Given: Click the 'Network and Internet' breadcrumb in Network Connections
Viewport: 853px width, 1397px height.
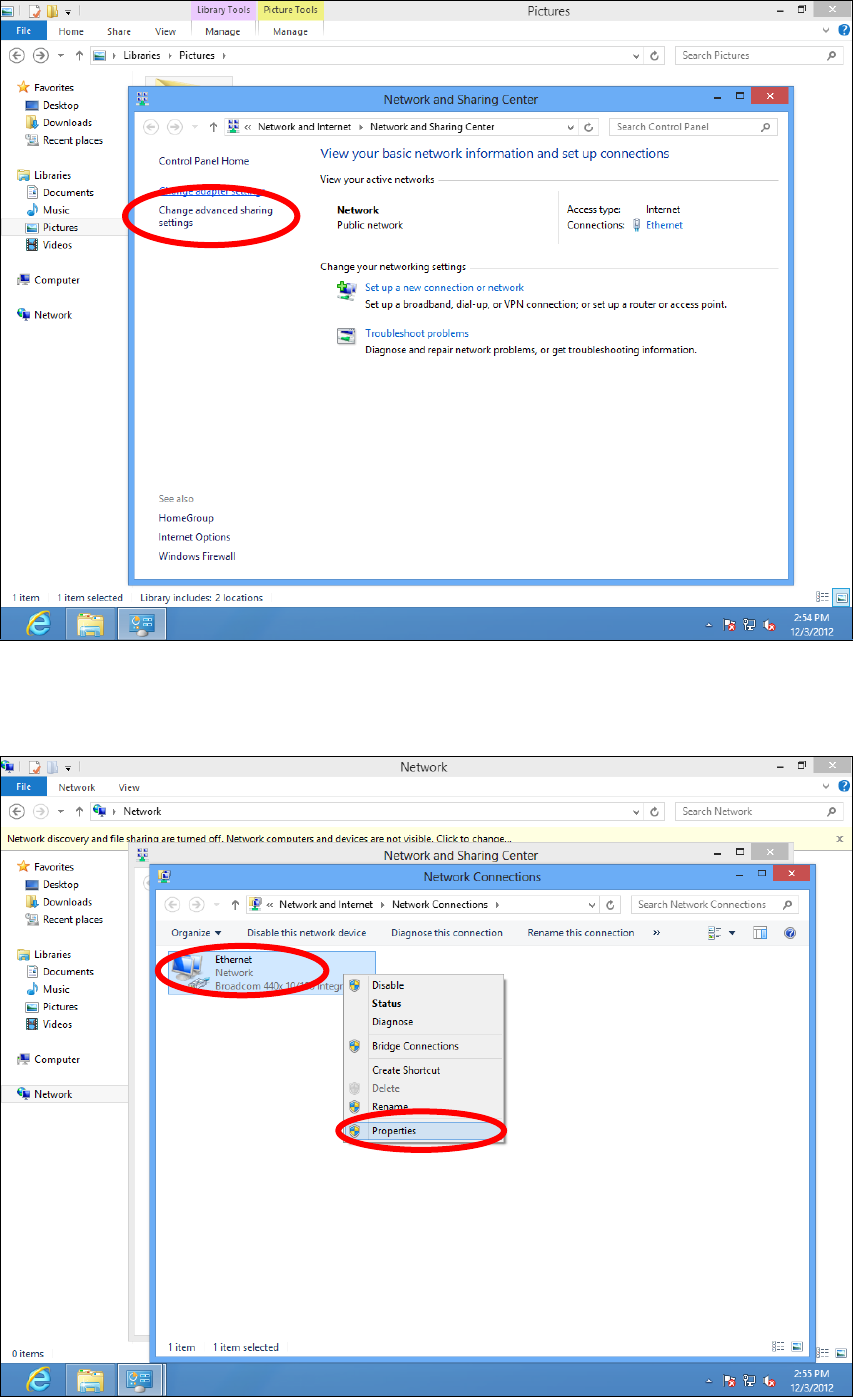Looking at the screenshot, I should pos(326,904).
